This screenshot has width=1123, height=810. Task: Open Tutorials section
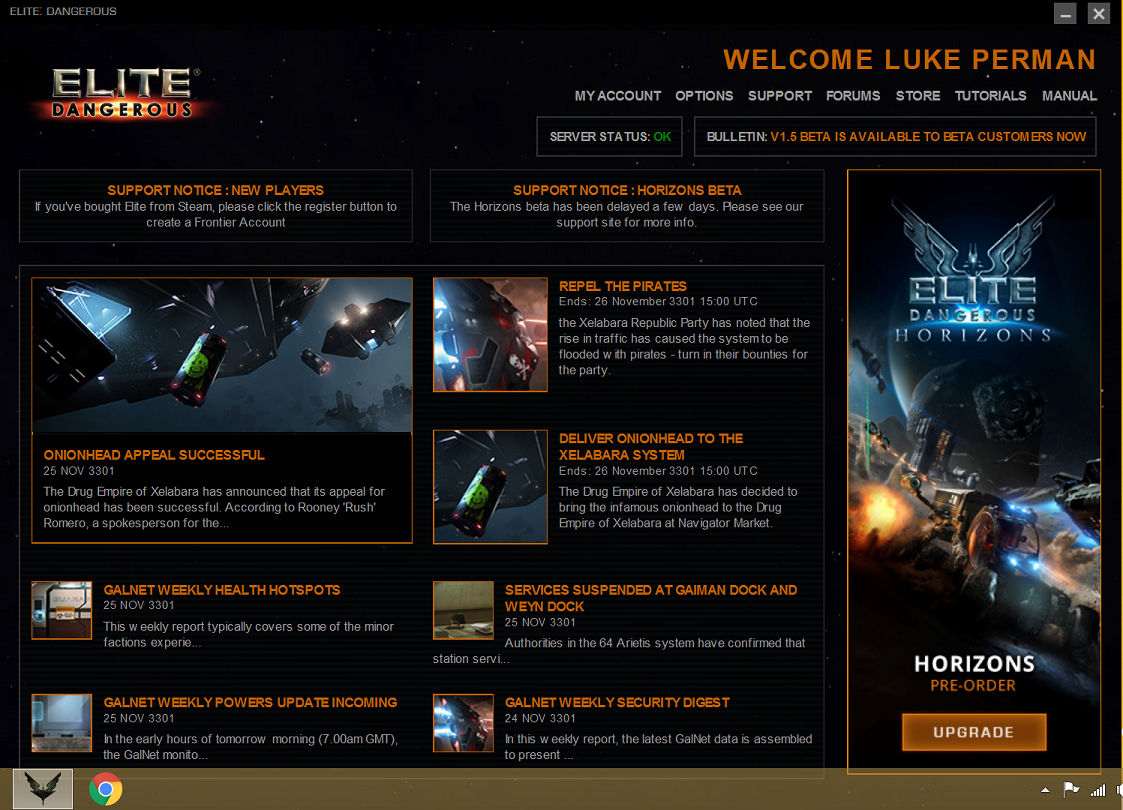991,96
